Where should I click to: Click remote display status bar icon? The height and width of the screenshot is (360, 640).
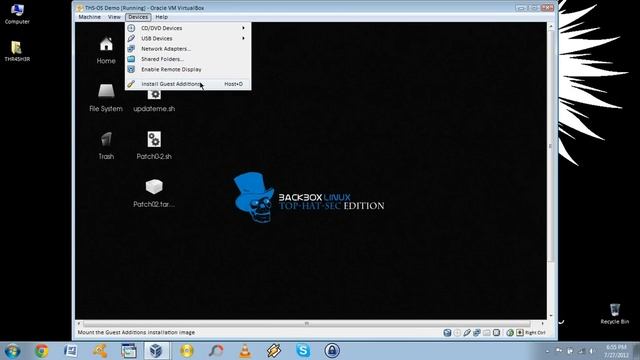click(x=496, y=333)
